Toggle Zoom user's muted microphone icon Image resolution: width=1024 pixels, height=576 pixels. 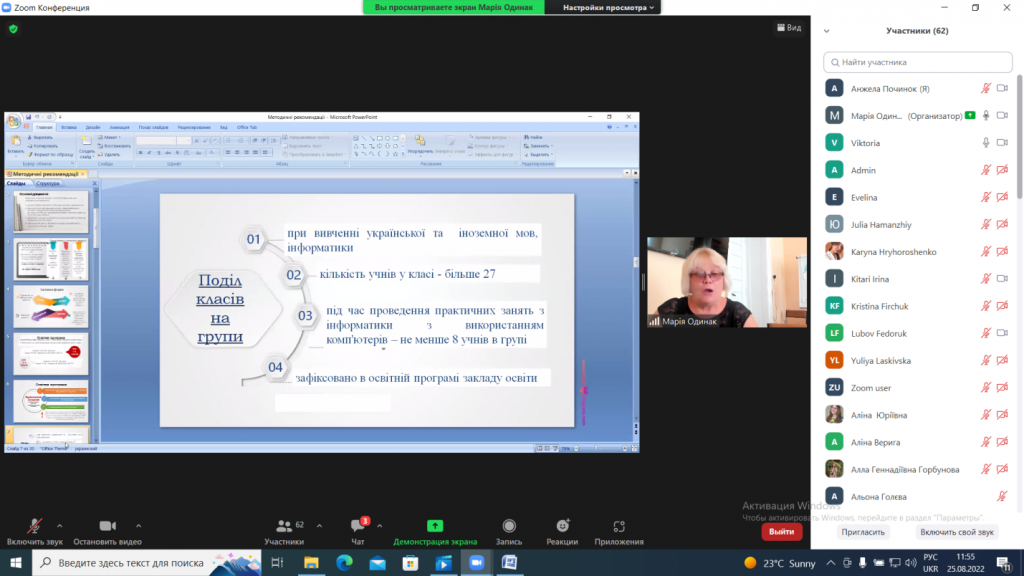tap(986, 388)
